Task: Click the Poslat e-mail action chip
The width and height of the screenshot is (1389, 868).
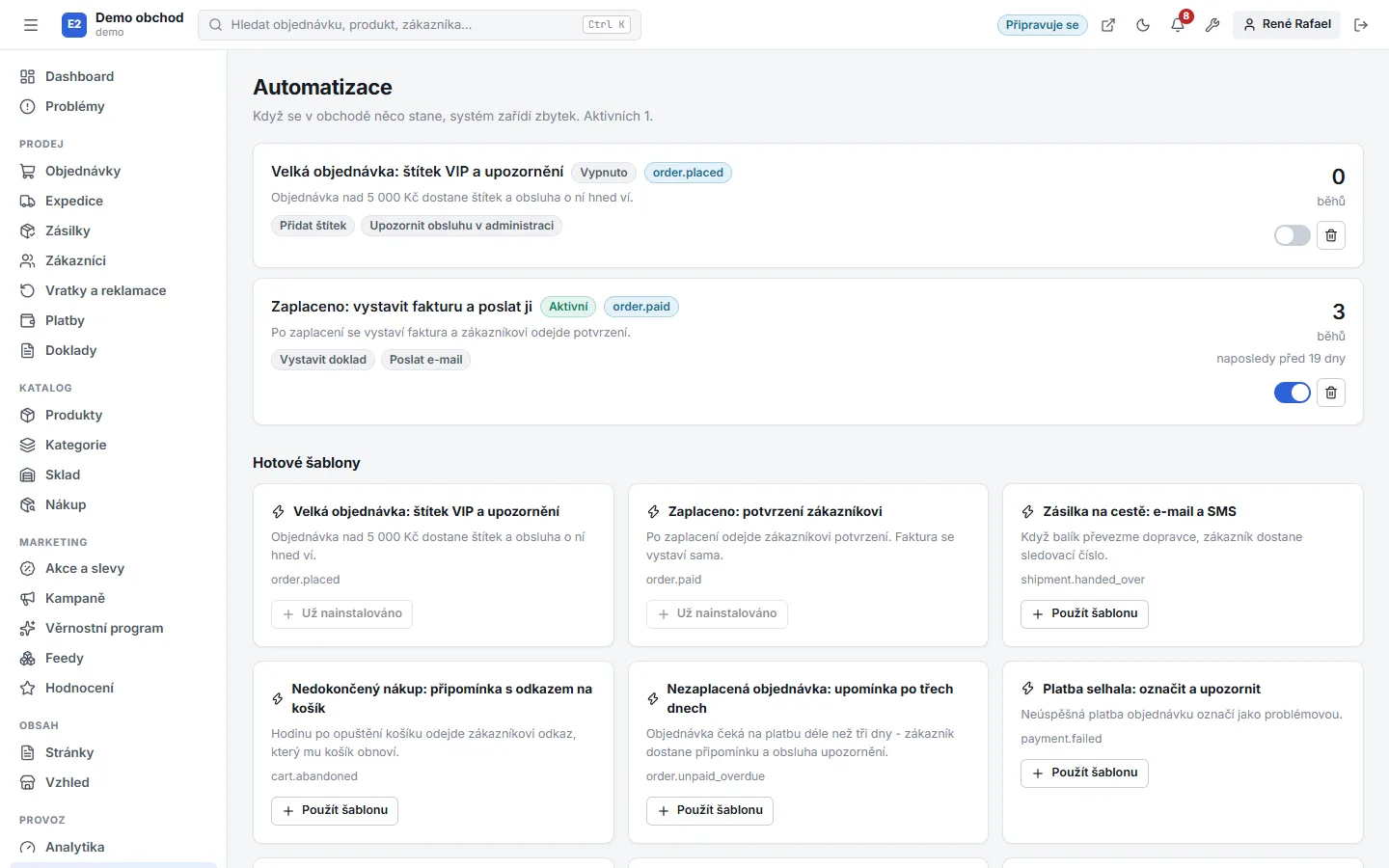Action: (425, 360)
